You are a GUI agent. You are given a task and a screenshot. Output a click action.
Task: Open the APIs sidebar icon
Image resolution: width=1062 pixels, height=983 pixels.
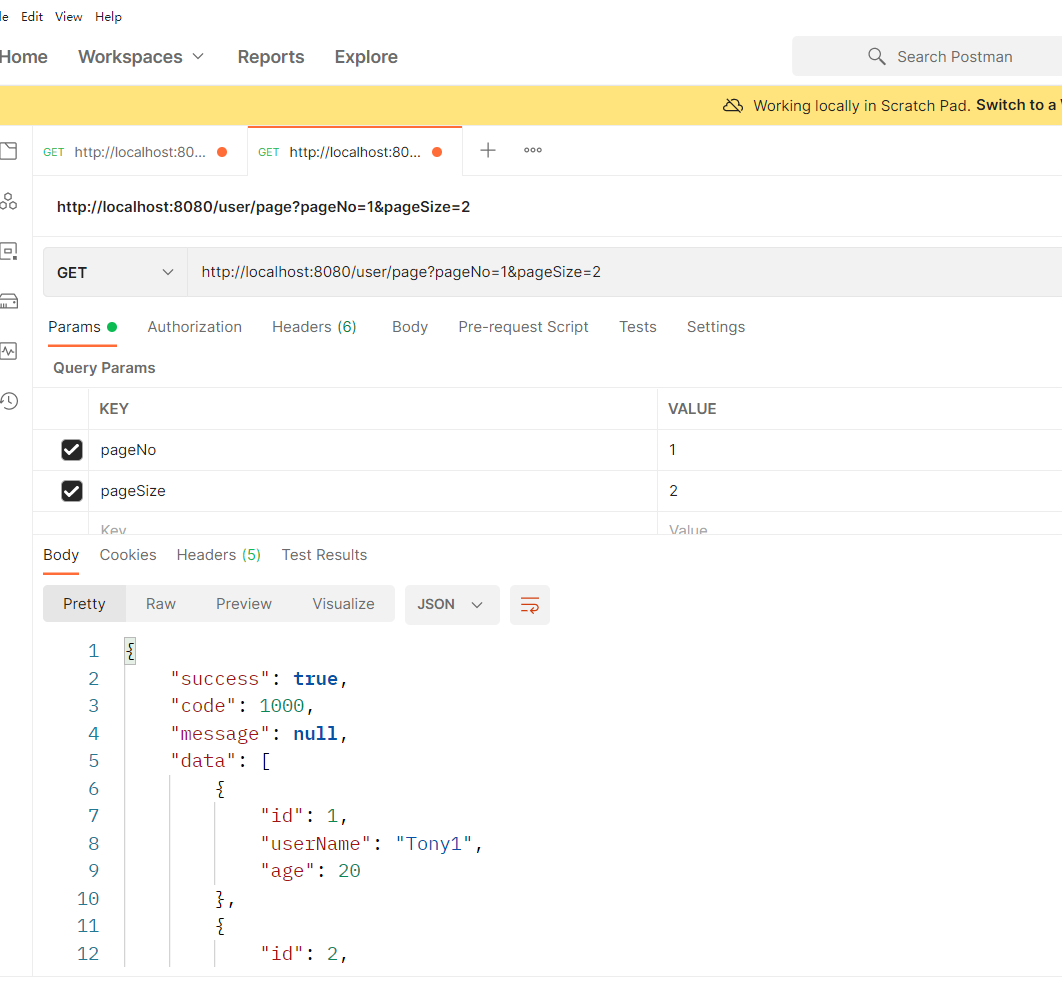pos(8,201)
